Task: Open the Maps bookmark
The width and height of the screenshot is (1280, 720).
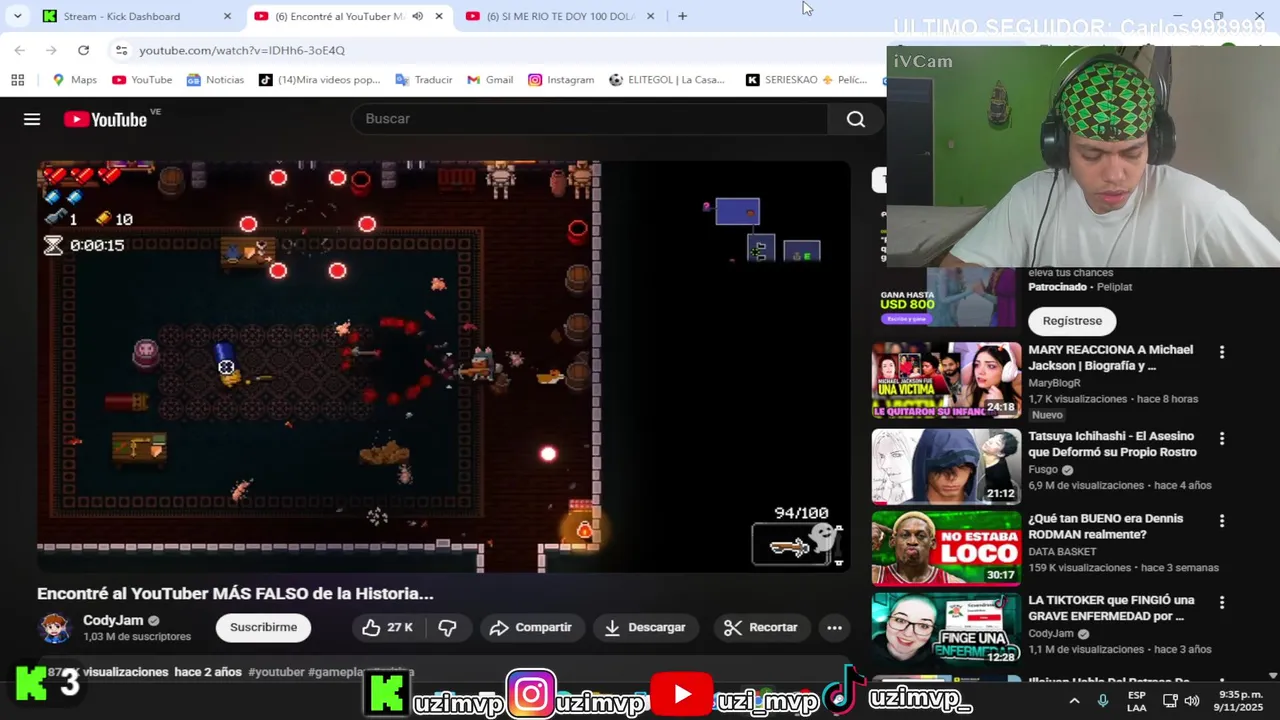Action: [x=74, y=80]
